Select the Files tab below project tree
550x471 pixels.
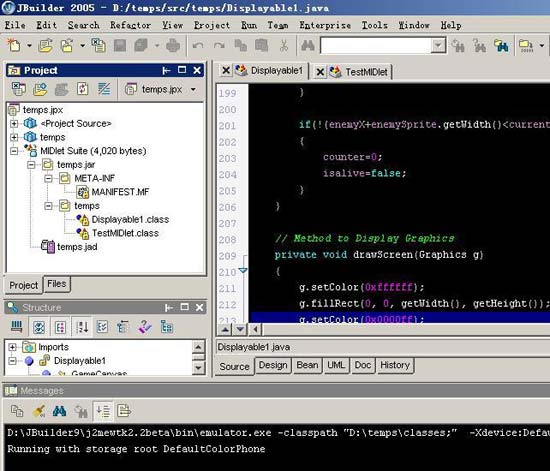[x=57, y=284]
